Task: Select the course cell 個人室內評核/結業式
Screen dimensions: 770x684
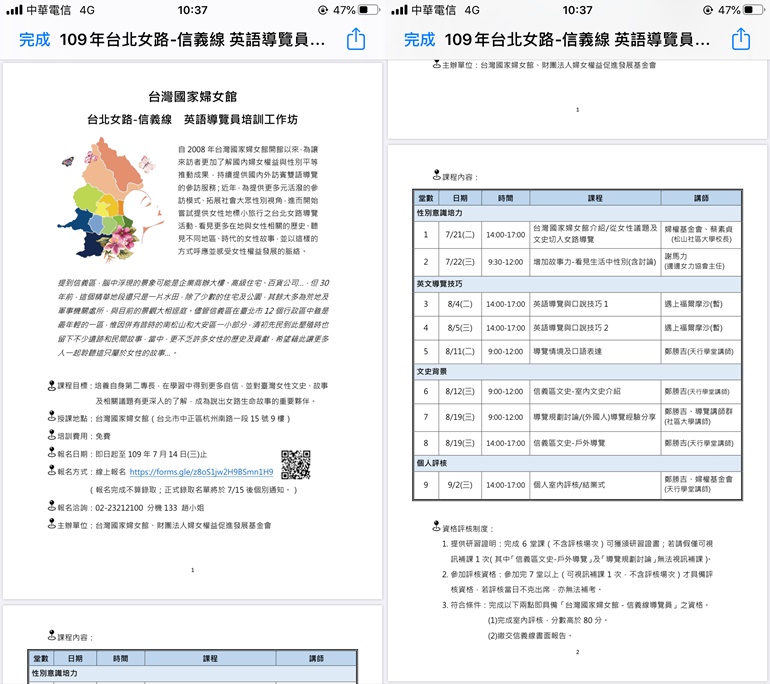Action: [595, 485]
